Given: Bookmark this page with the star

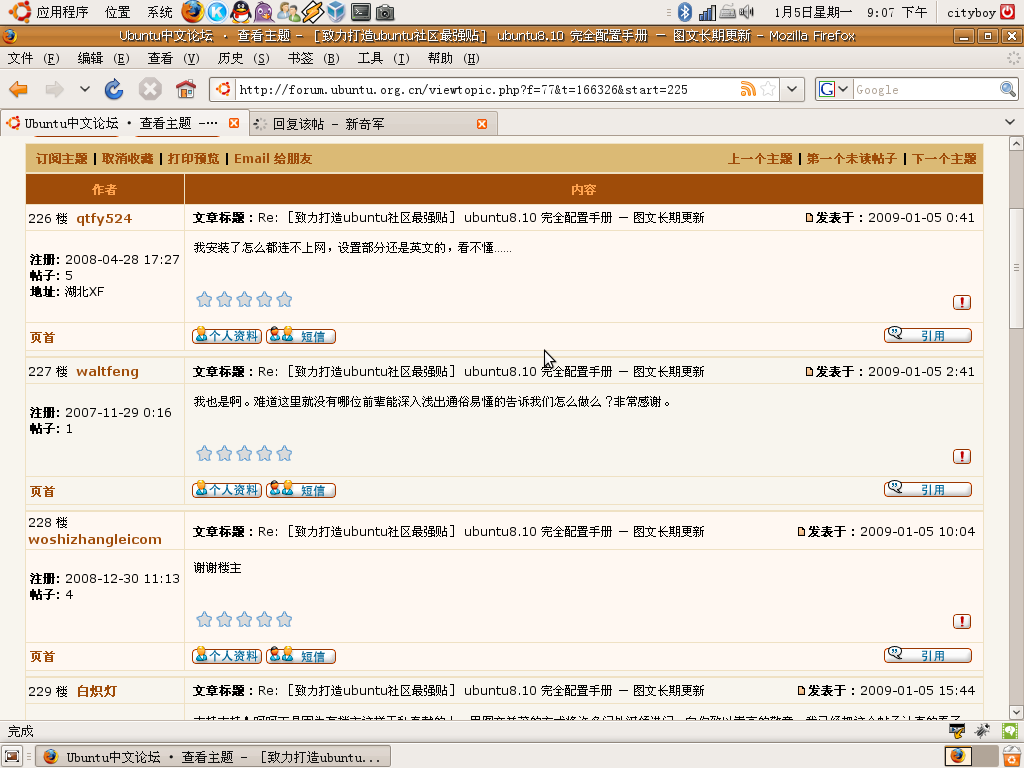Looking at the screenshot, I should coord(769,89).
